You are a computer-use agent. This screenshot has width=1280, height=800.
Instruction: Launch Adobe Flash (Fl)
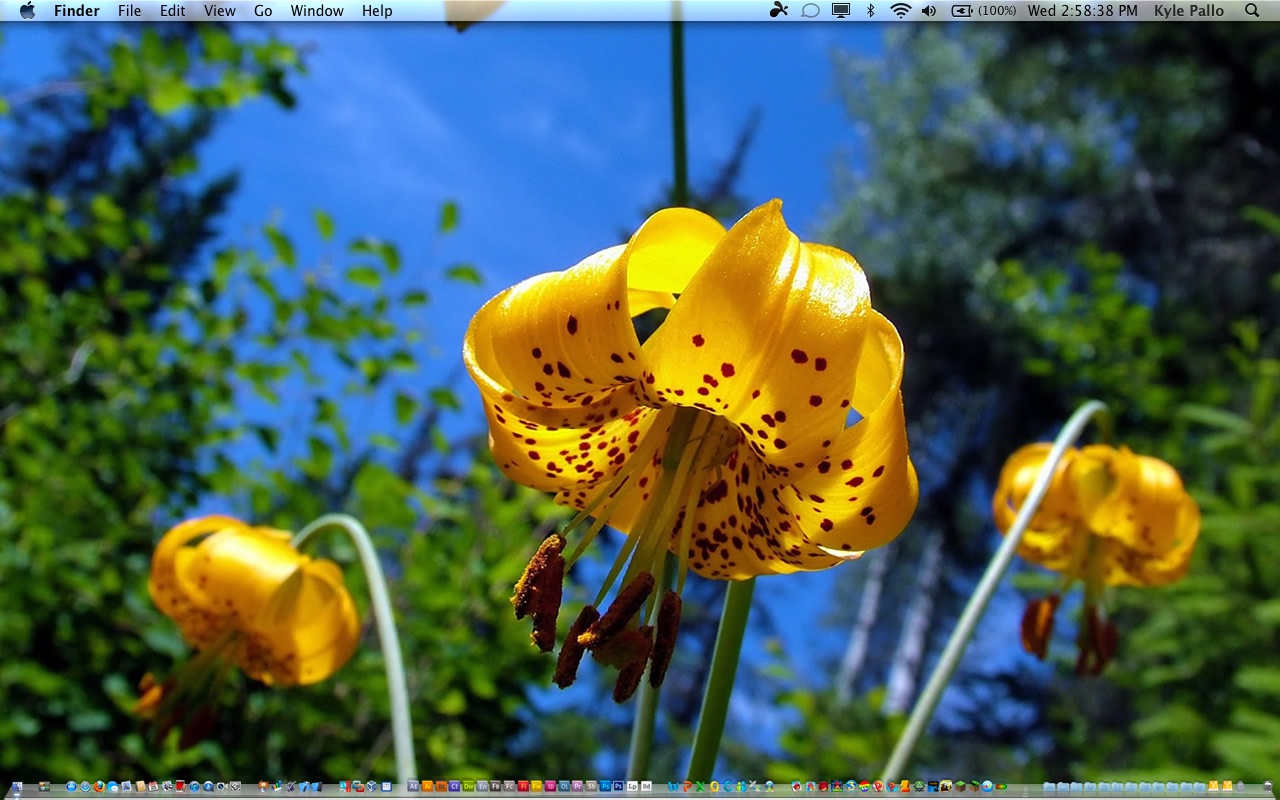click(x=523, y=786)
